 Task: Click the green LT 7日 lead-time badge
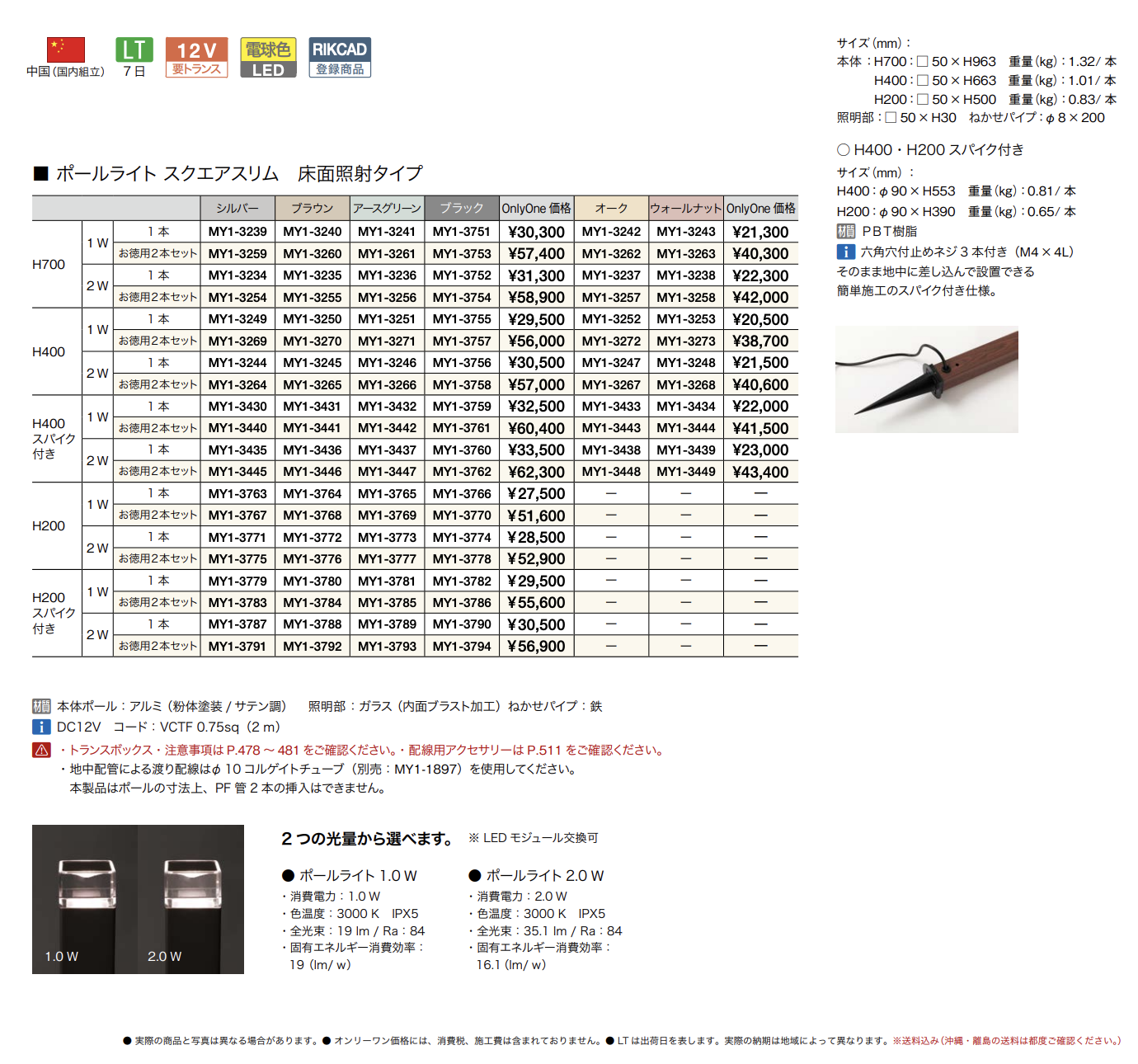(134, 58)
